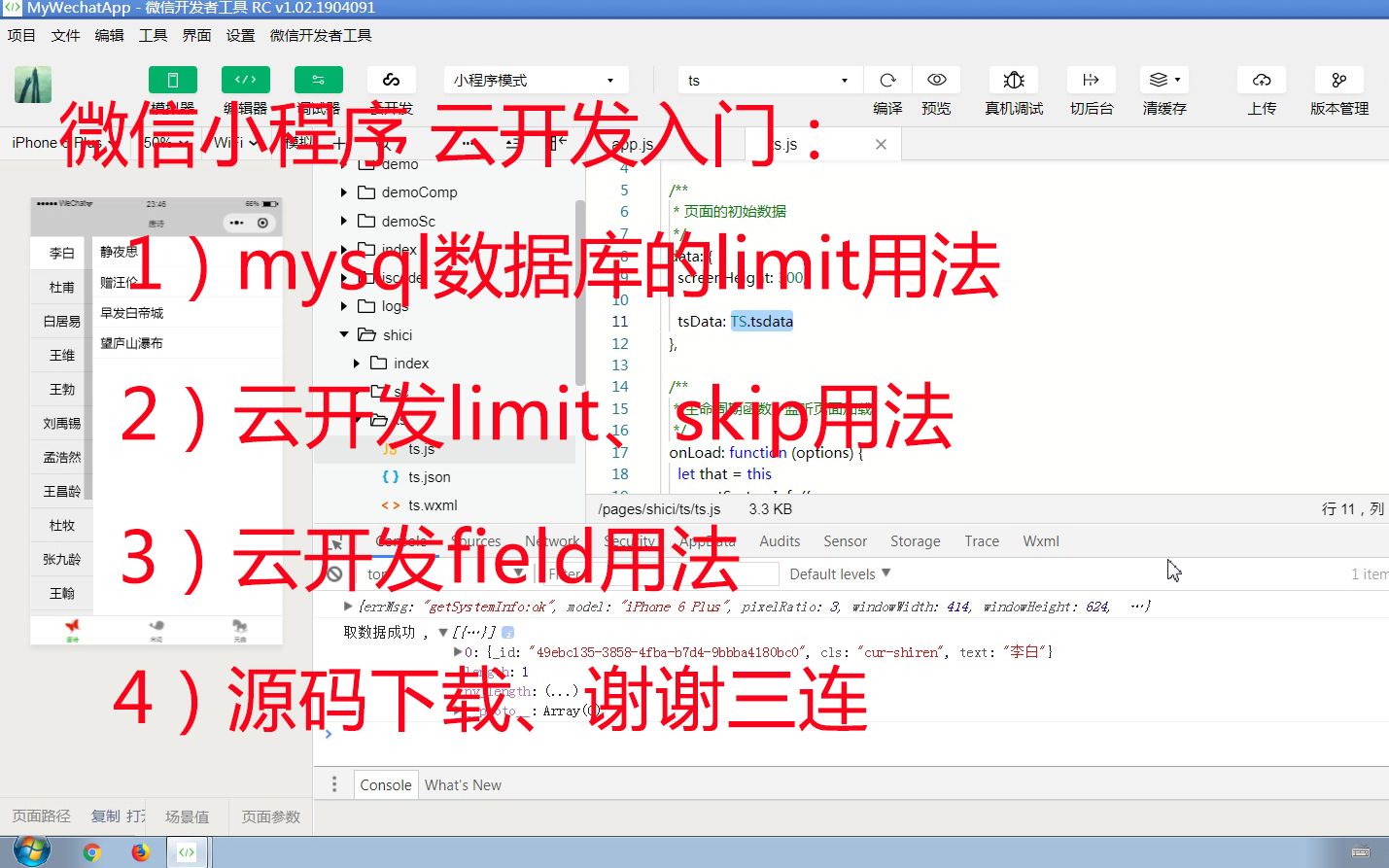
Task: Click the simulator capsule close circle
Action: [x=262, y=223]
